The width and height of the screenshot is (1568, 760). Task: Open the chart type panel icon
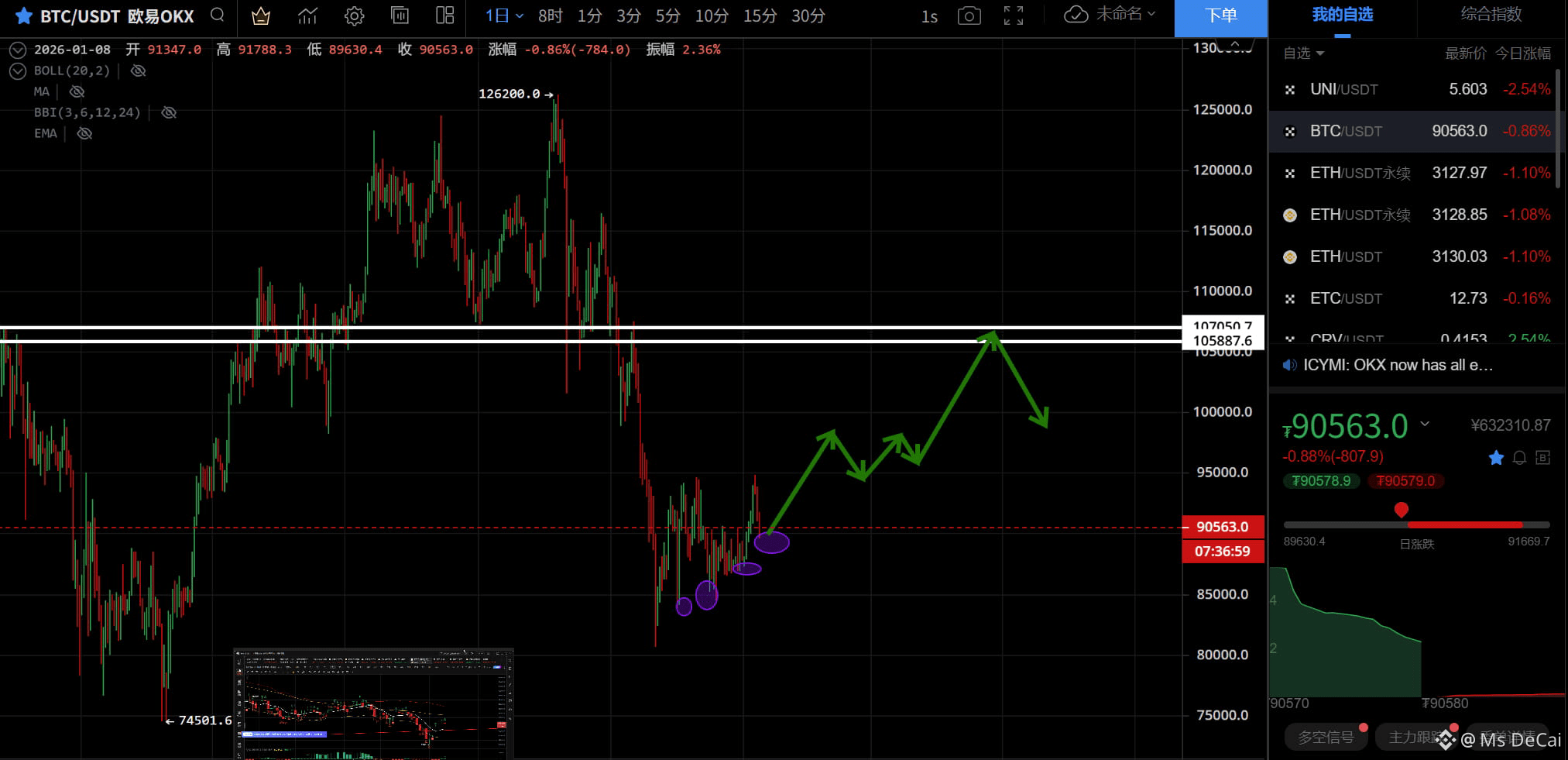[x=400, y=15]
